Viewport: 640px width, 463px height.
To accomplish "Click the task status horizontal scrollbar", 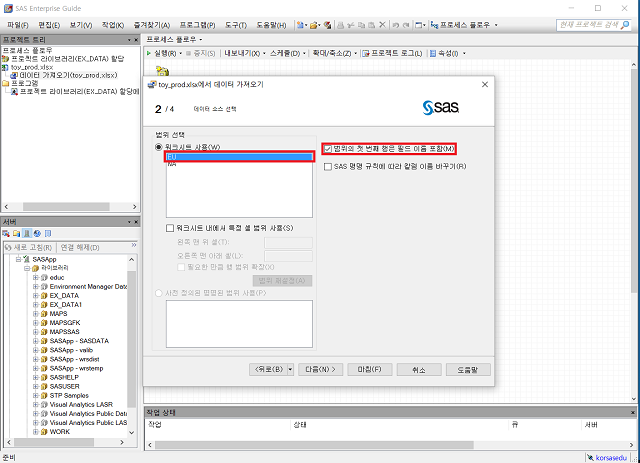I will pos(314,445).
